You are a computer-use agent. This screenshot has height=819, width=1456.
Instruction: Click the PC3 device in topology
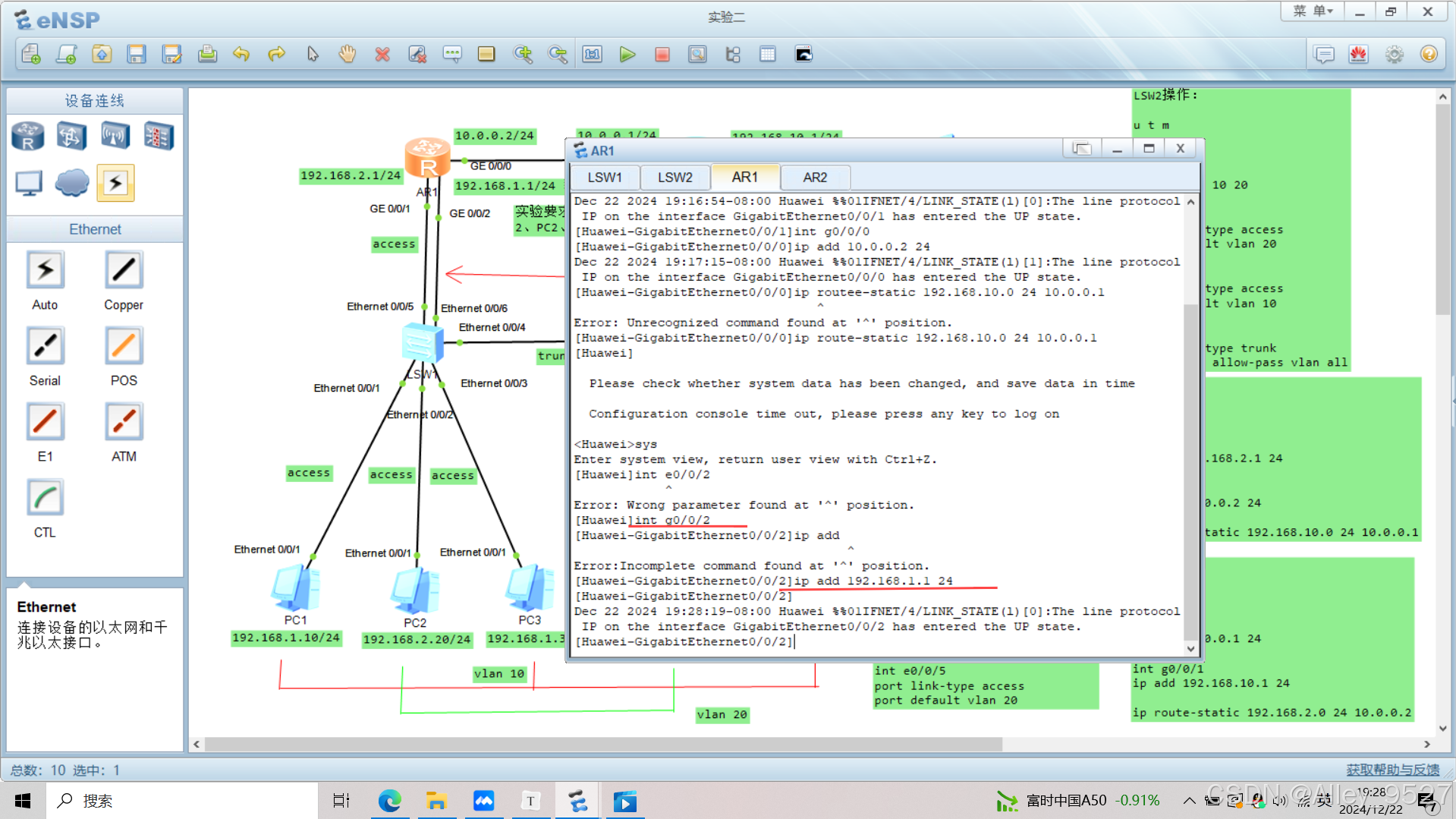pos(530,588)
